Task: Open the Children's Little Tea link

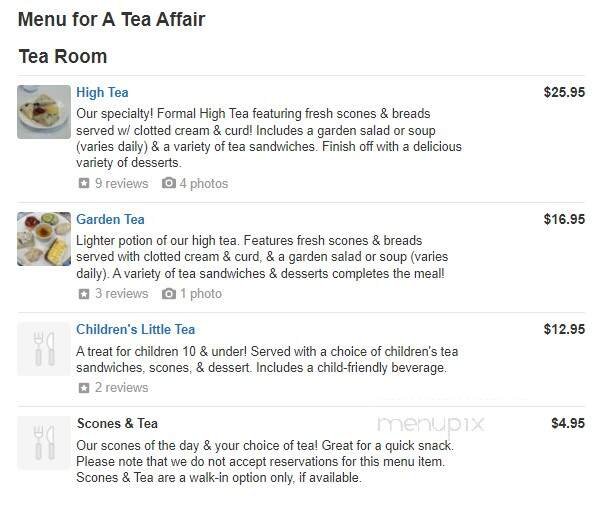Action: click(135, 329)
